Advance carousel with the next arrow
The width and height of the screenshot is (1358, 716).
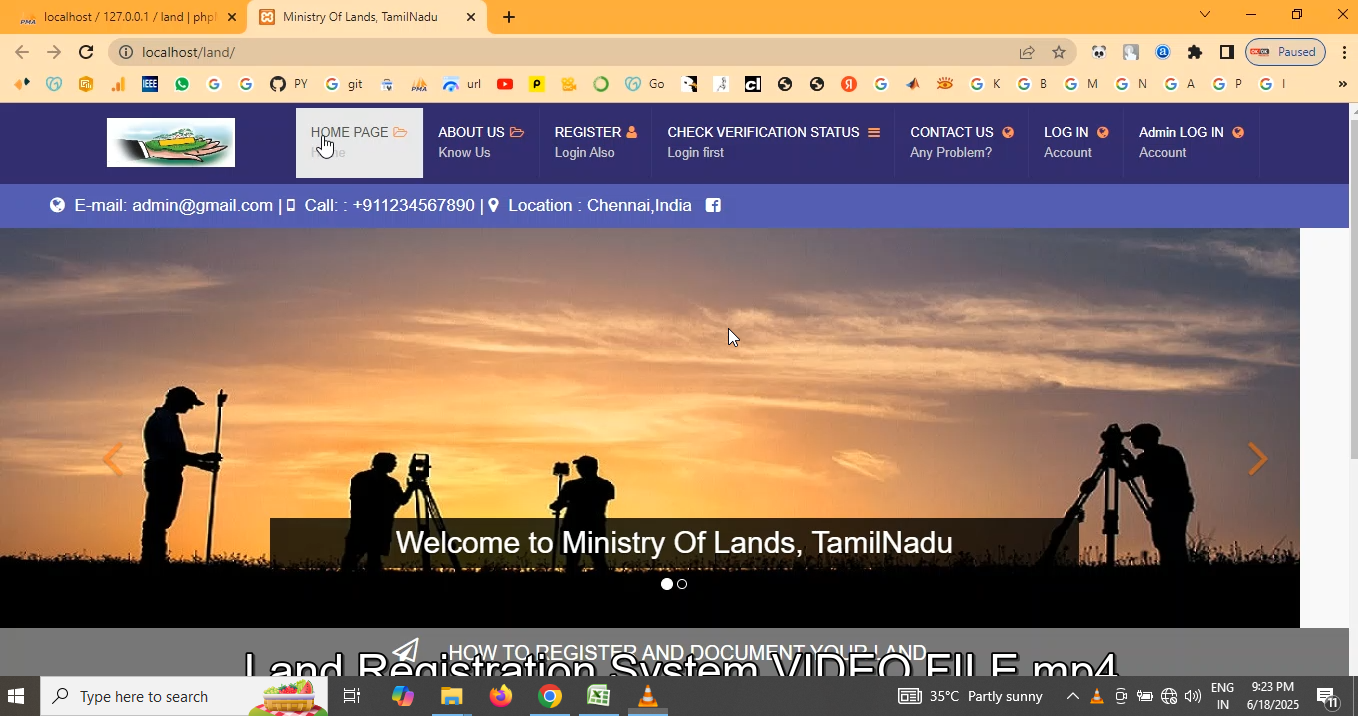1257,459
